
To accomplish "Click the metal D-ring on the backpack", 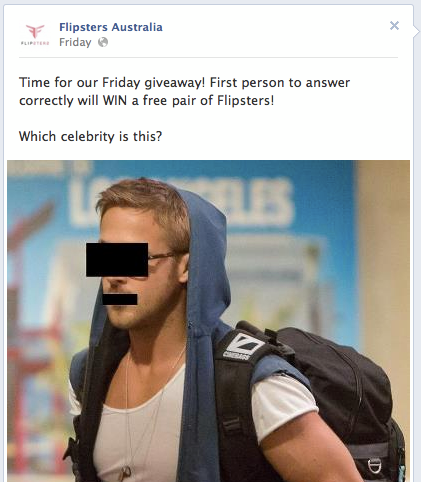I will [374, 466].
